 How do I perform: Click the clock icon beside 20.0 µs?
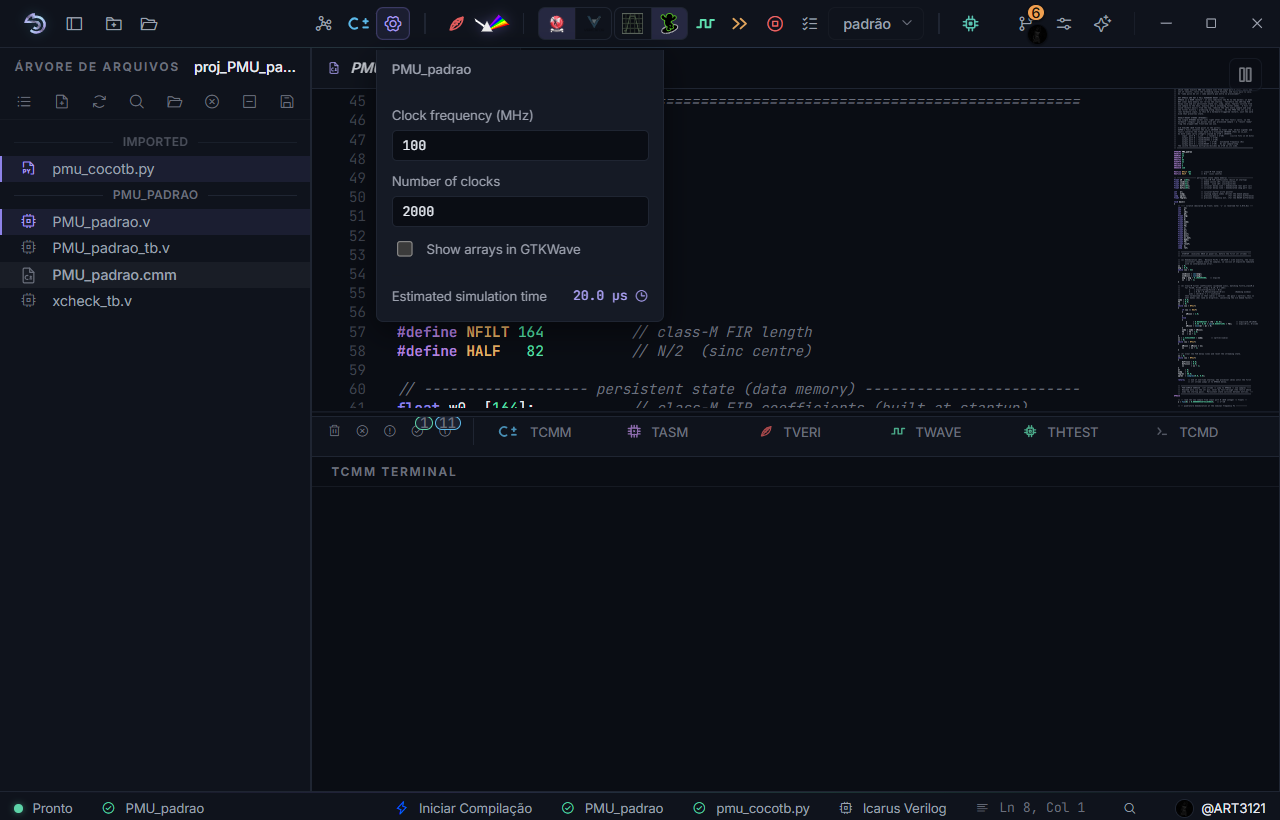click(x=642, y=296)
